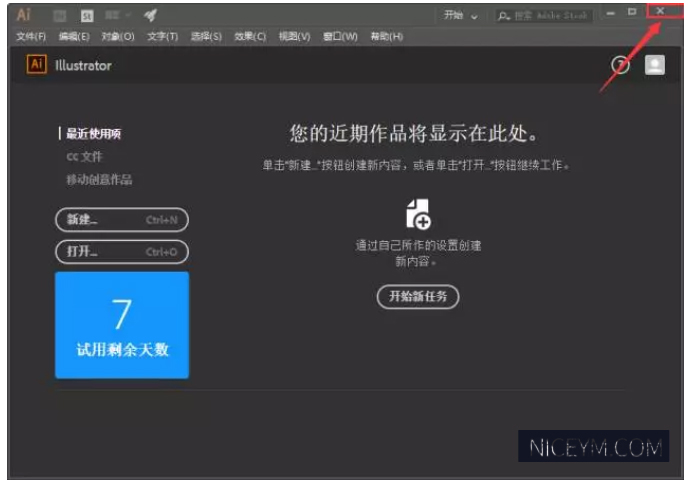Click the 新建... button
Viewport: 691px width, 487px height.
pos(122,219)
